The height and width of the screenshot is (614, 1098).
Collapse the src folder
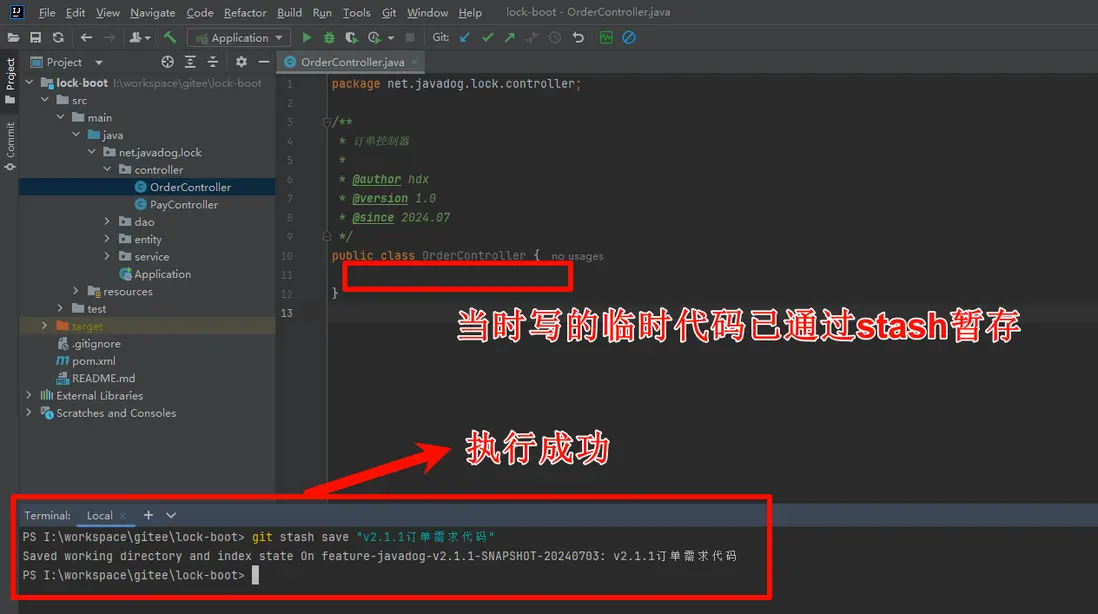[x=45, y=100]
